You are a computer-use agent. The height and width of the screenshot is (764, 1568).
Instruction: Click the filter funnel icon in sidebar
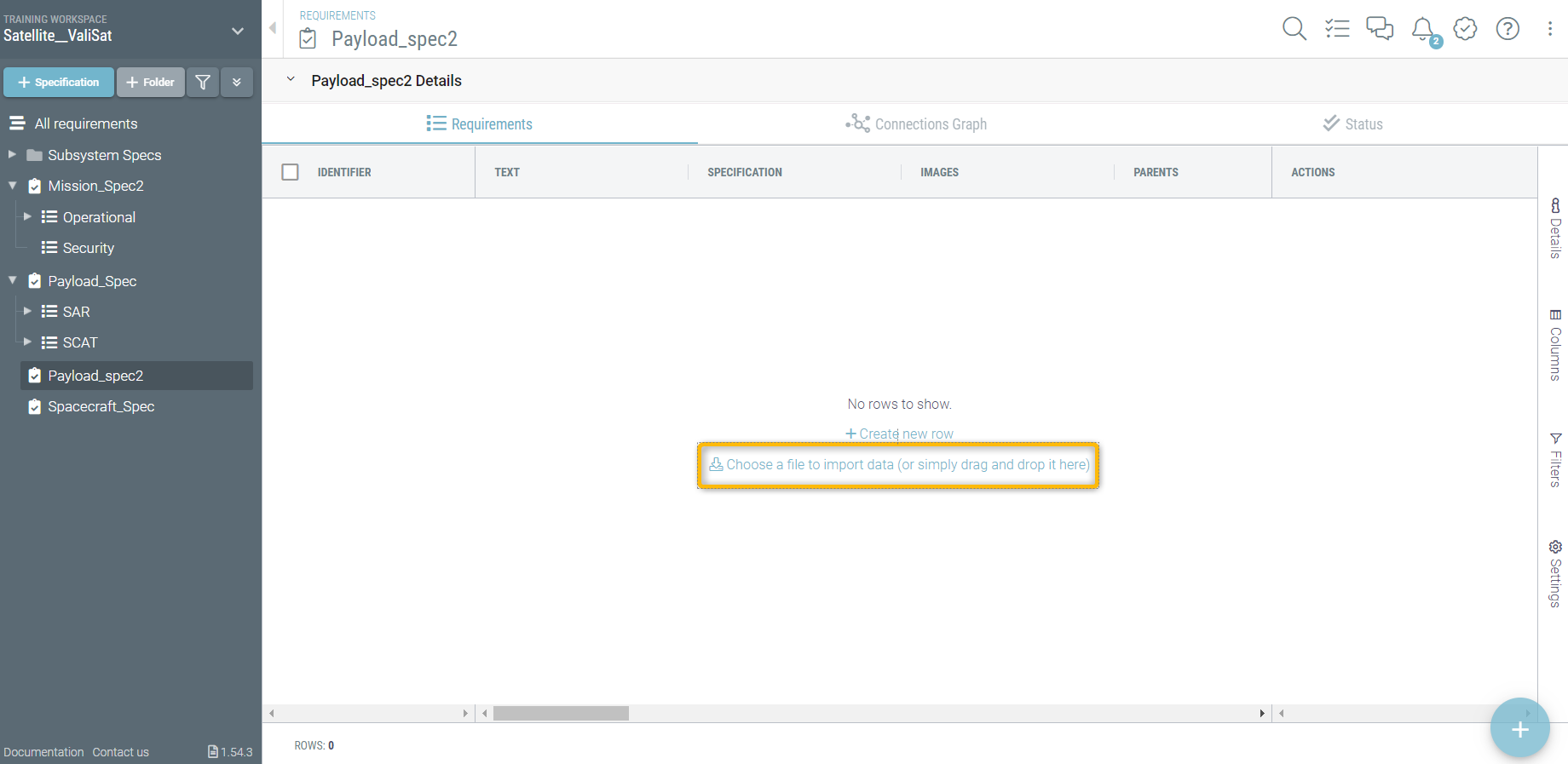click(x=203, y=83)
